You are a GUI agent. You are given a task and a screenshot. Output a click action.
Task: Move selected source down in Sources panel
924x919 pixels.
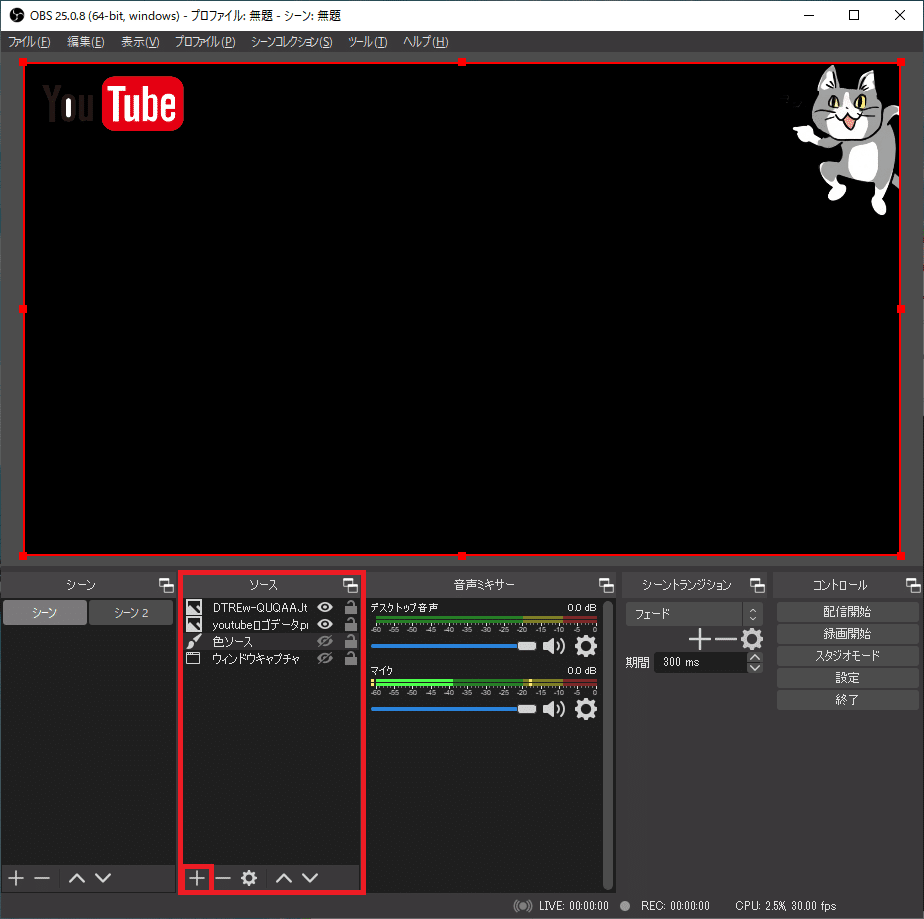(311, 878)
